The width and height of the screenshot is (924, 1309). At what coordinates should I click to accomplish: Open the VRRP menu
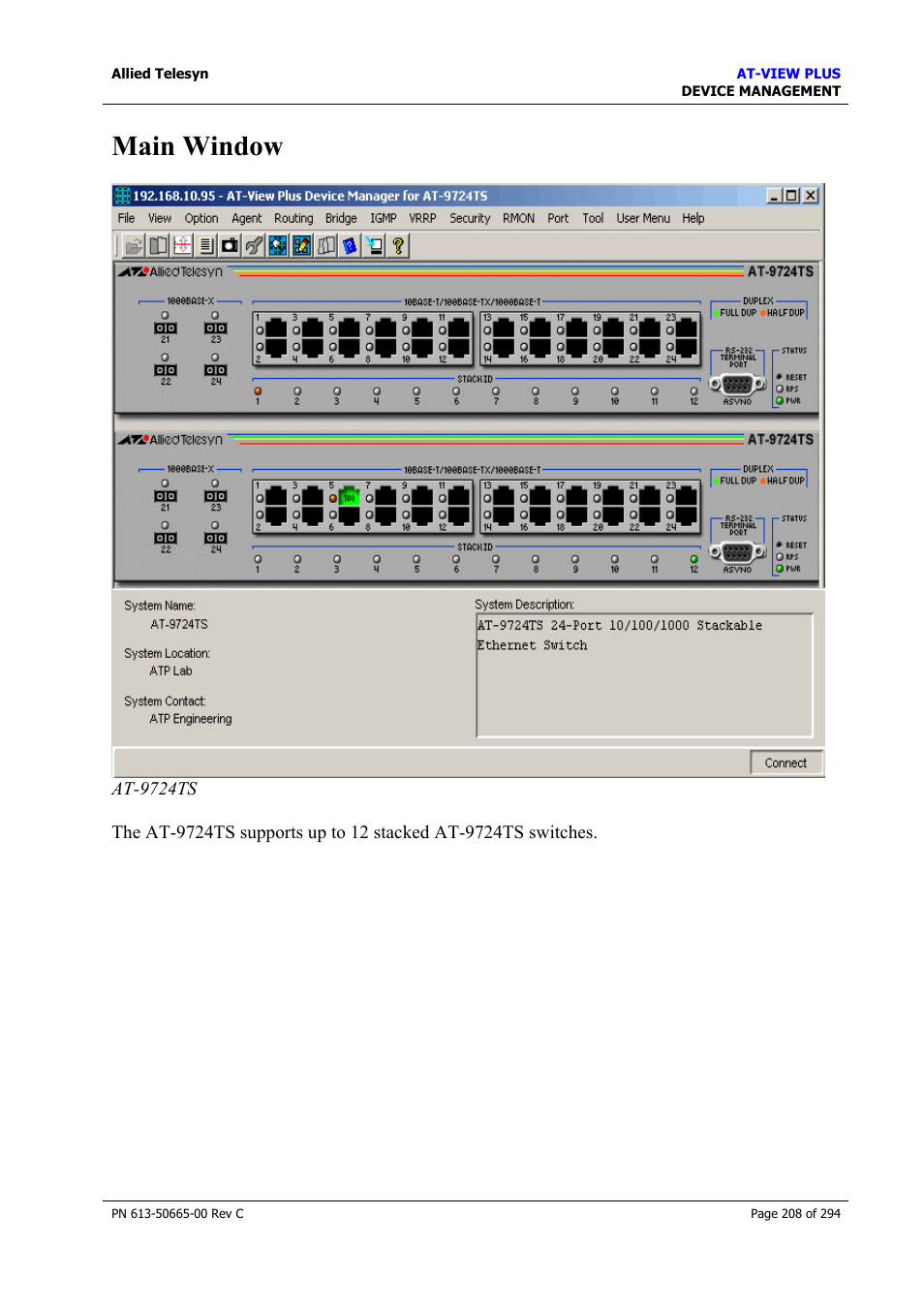click(422, 219)
